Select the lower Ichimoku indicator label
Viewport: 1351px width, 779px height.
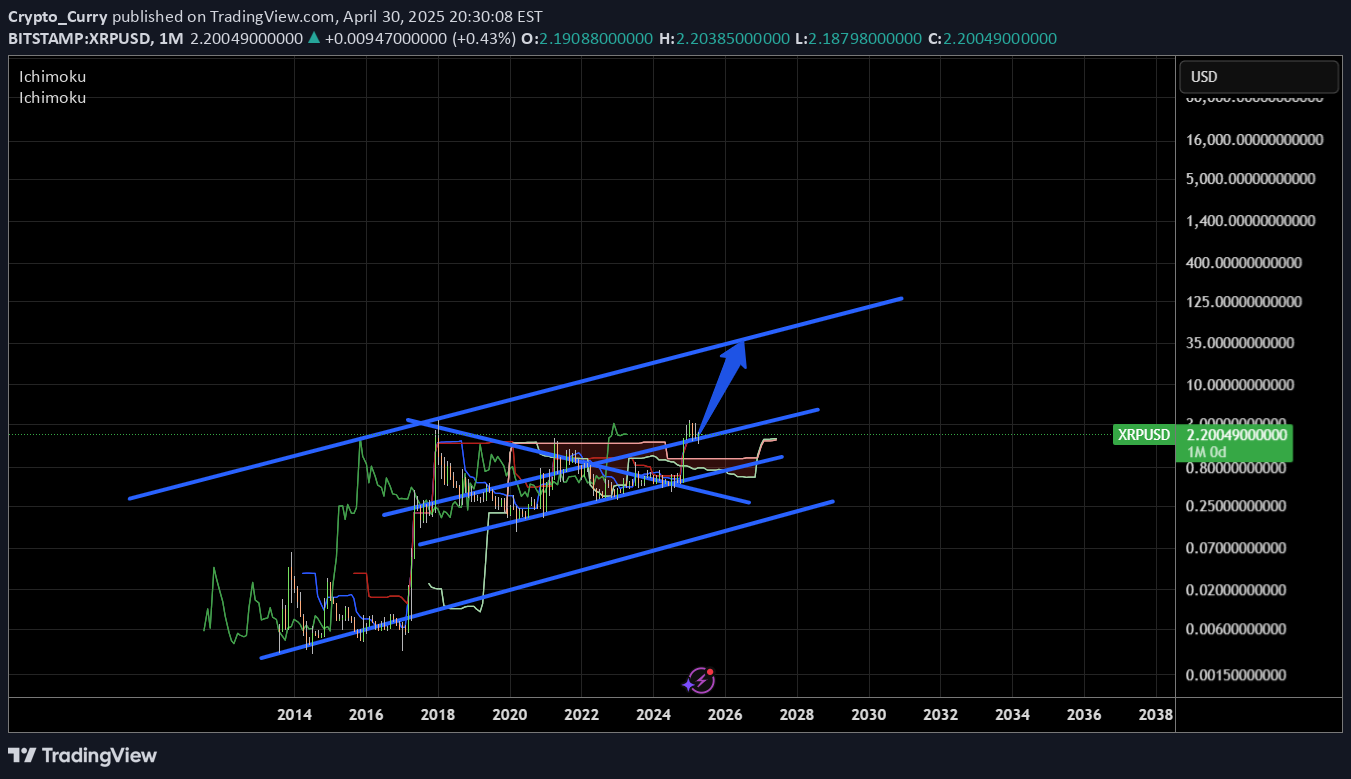pos(52,98)
